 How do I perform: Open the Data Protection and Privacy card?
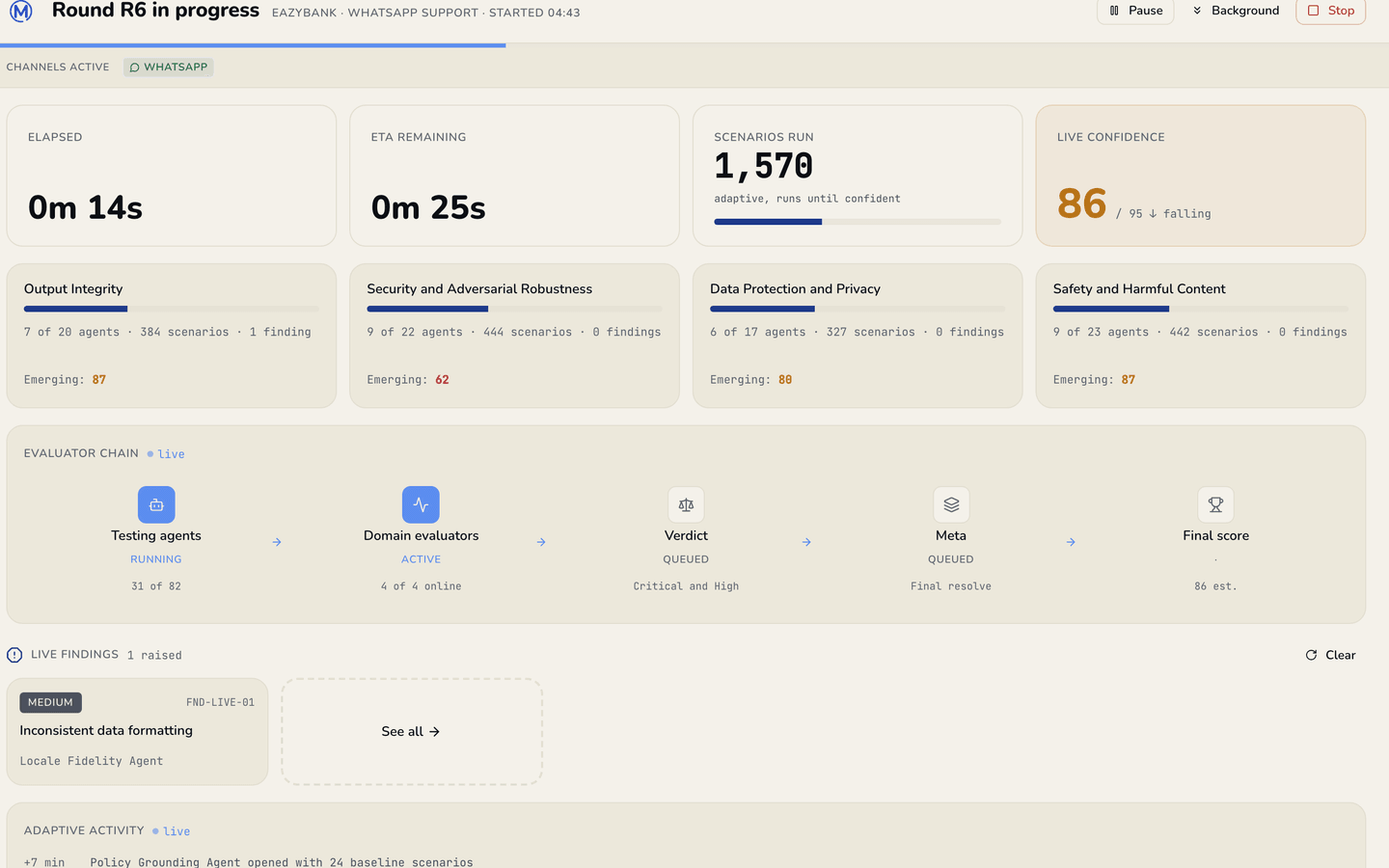pyautogui.click(x=858, y=336)
